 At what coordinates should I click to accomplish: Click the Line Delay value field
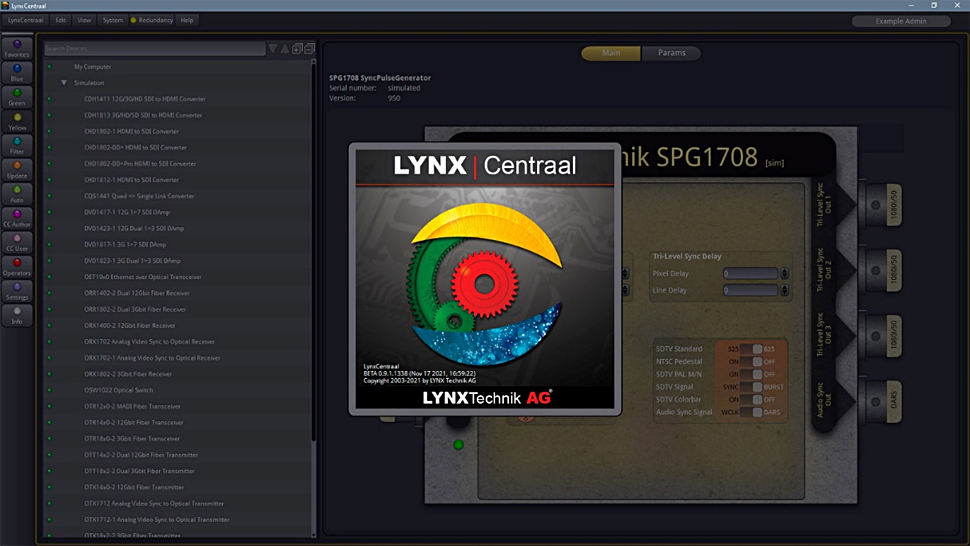(x=750, y=290)
